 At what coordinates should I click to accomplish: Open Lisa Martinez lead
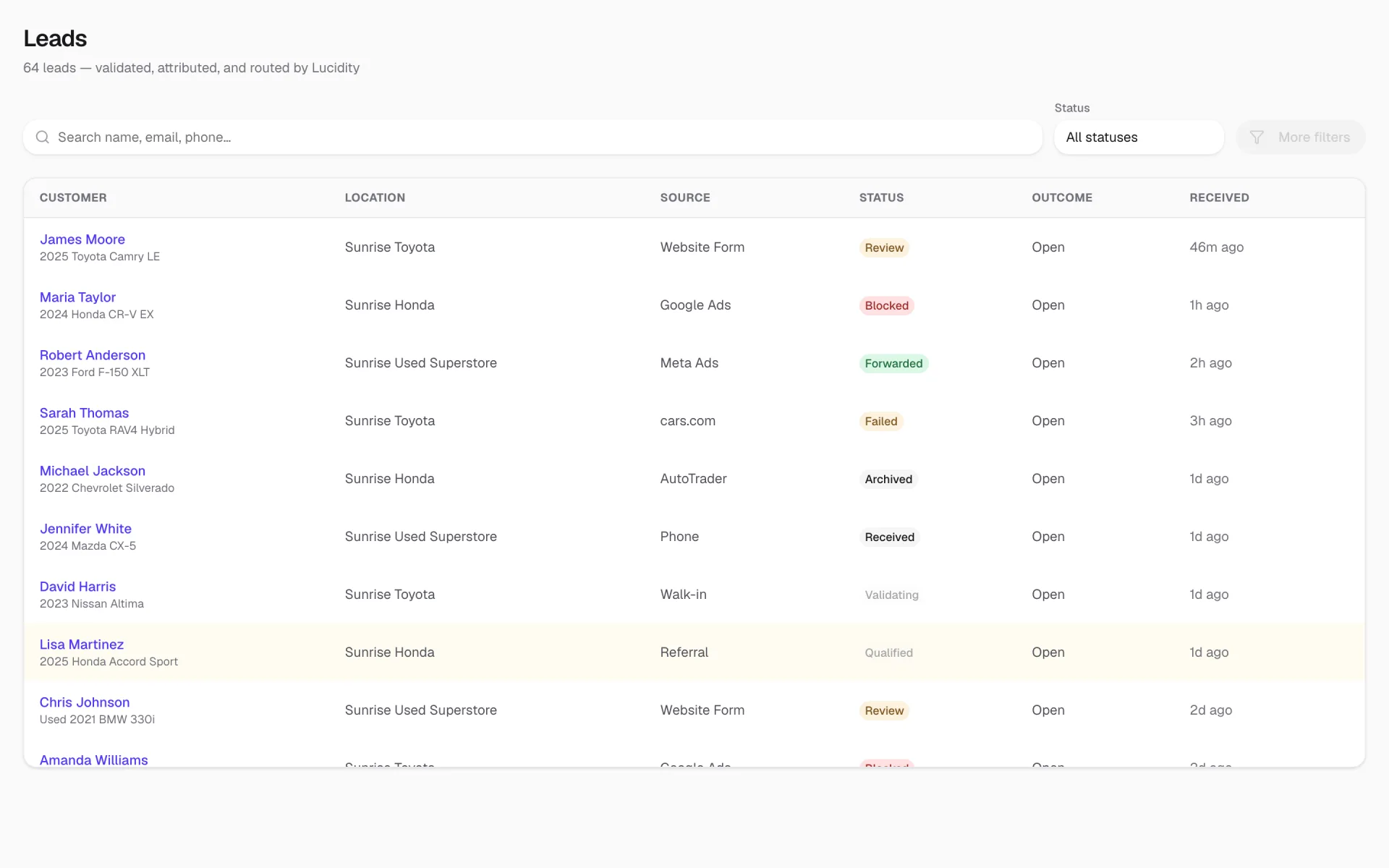pyautogui.click(x=82, y=644)
